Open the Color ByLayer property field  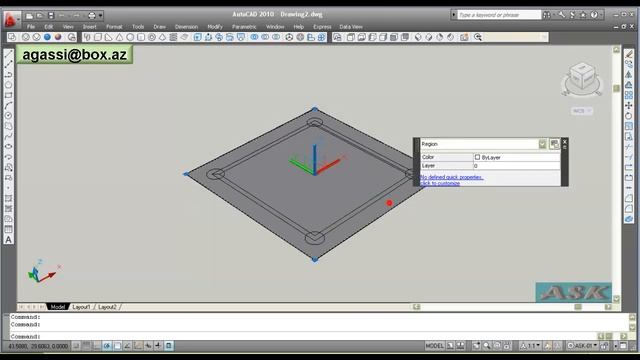click(516, 157)
